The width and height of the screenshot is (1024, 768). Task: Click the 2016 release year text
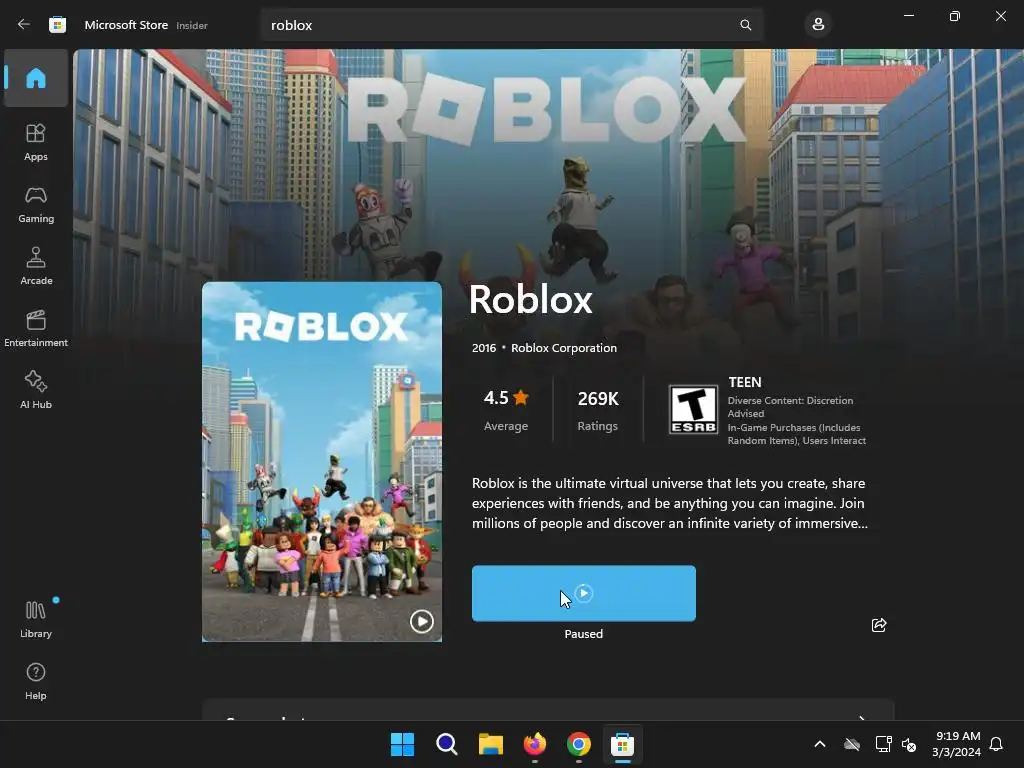pyautogui.click(x=484, y=348)
